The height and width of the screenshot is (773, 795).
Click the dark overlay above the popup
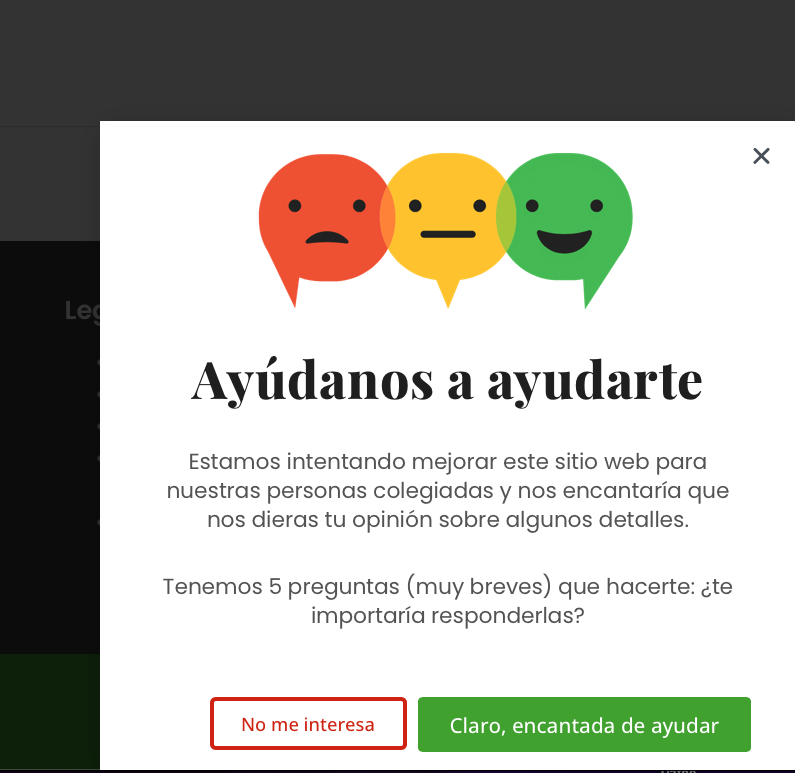click(x=400, y=60)
